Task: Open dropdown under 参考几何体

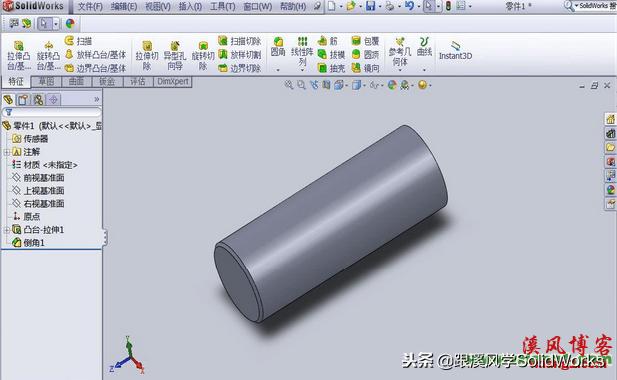Action: coord(400,70)
